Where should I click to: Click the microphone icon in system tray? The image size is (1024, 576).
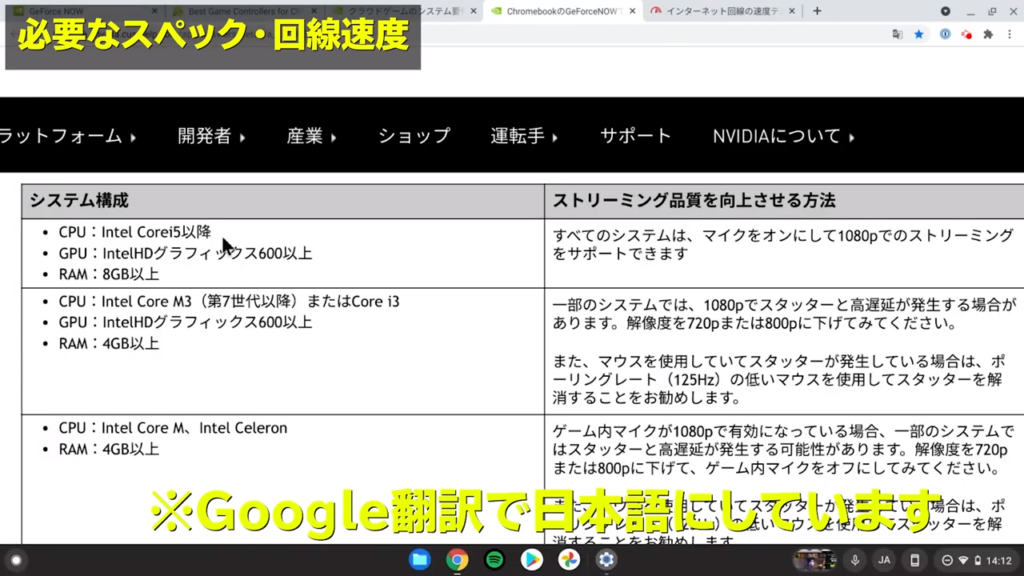click(856, 560)
